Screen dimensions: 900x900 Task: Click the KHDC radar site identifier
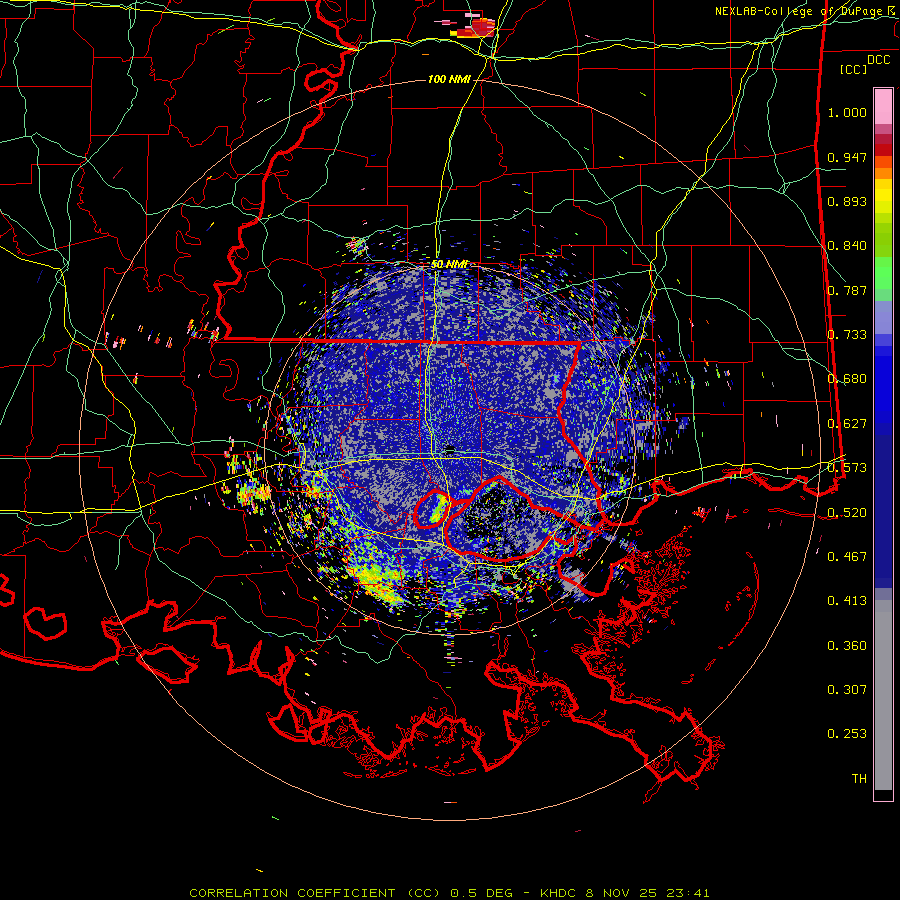click(560, 893)
